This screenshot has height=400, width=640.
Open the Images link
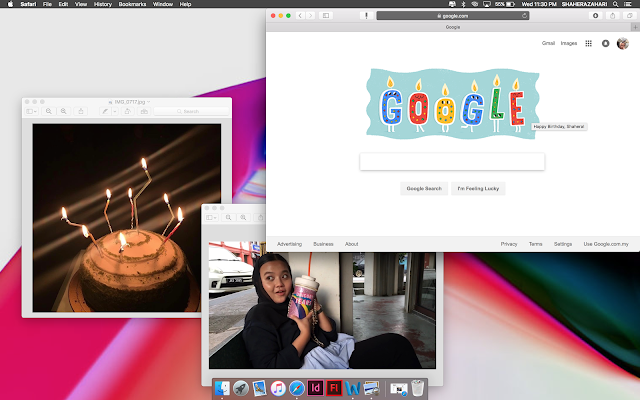point(569,43)
